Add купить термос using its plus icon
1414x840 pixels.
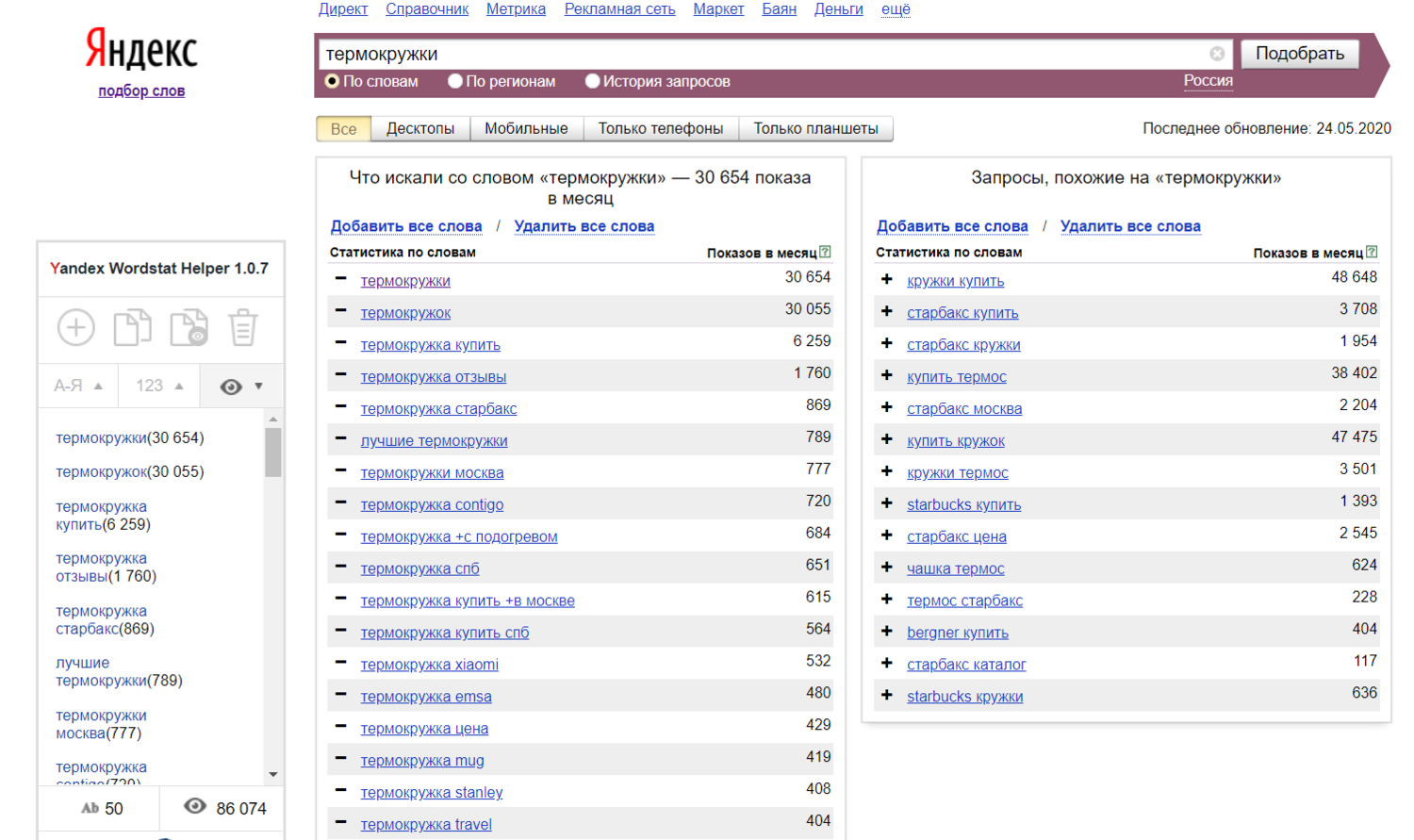886,375
